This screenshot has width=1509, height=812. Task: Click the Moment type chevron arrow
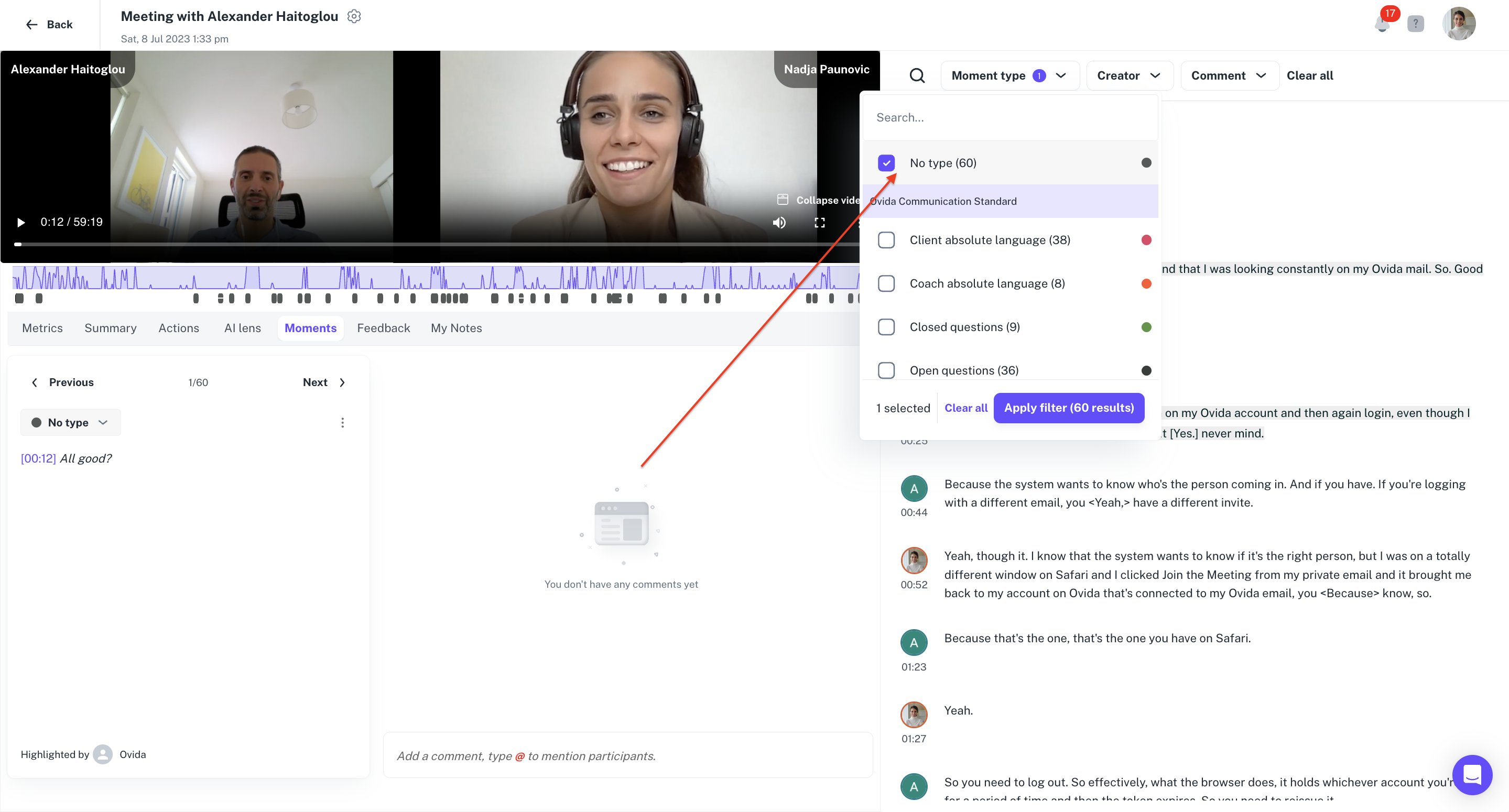pos(1060,75)
